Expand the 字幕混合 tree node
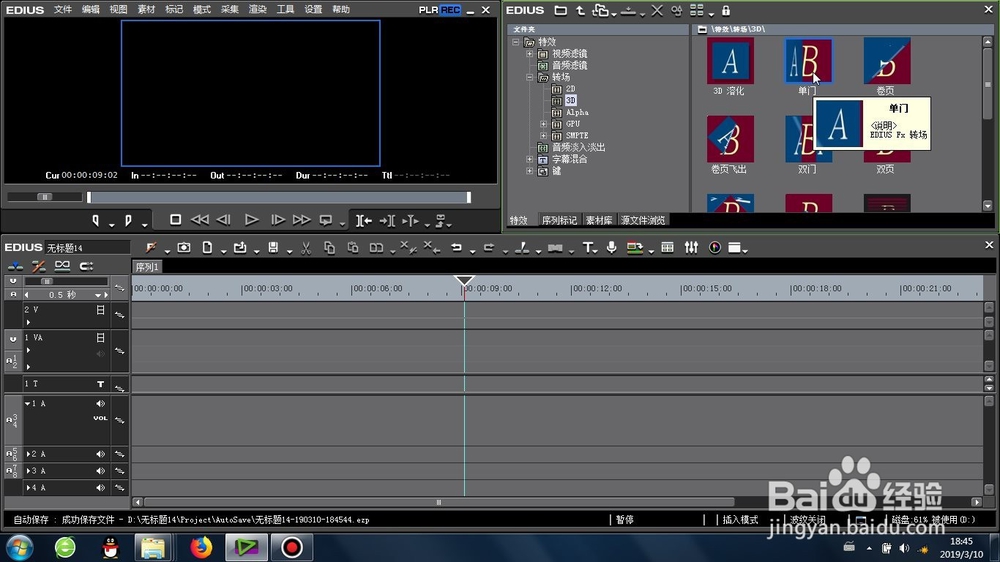The height and width of the screenshot is (562, 1000). pyautogui.click(x=529, y=159)
